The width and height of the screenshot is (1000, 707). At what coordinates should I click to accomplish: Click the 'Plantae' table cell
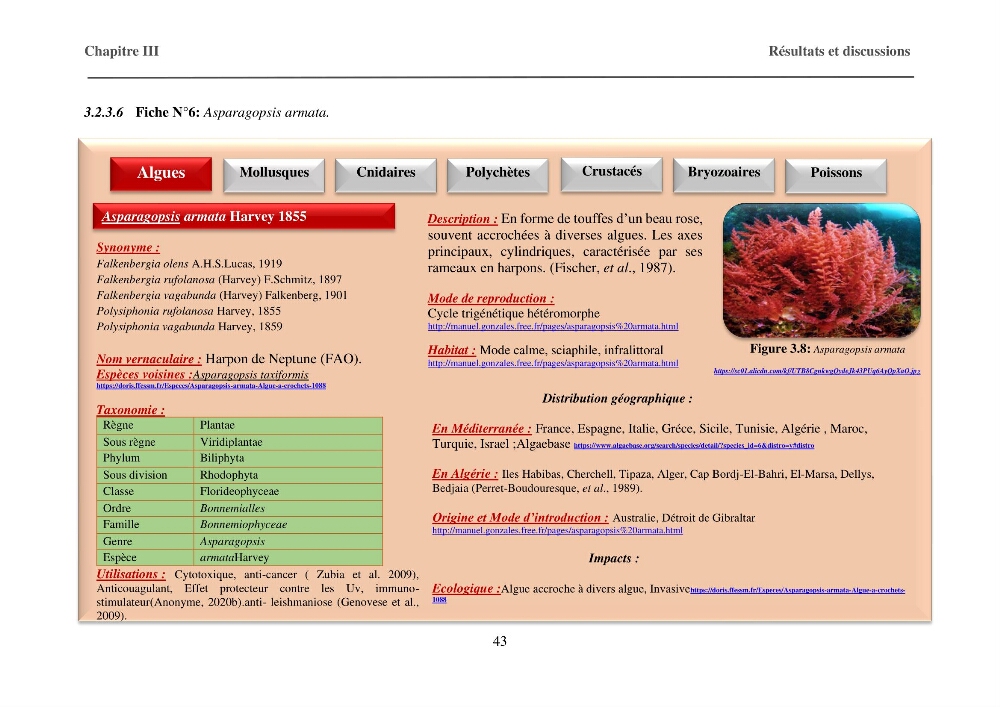(288, 425)
